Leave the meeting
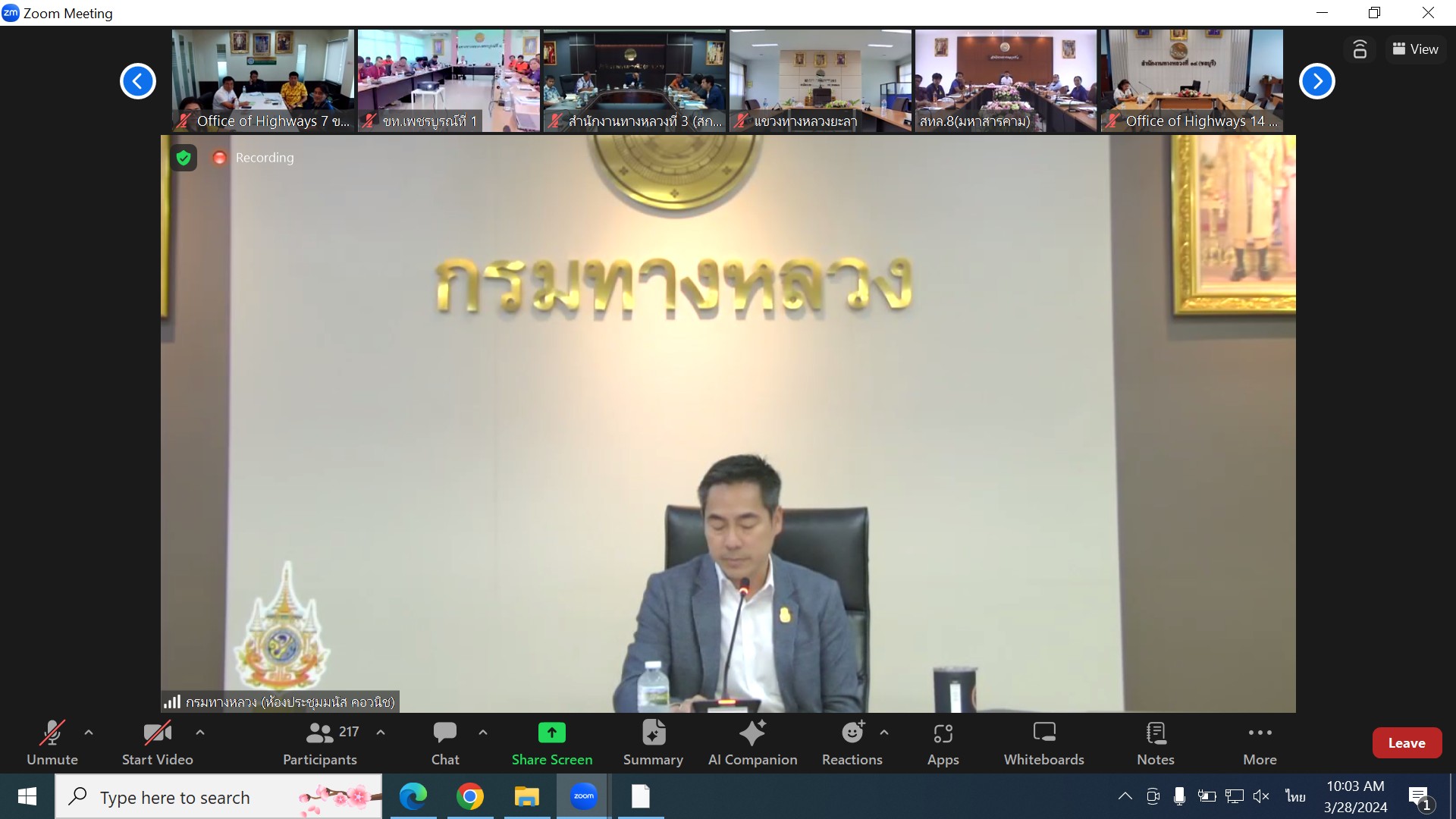The width and height of the screenshot is (1456, 819). point(1406,743)
